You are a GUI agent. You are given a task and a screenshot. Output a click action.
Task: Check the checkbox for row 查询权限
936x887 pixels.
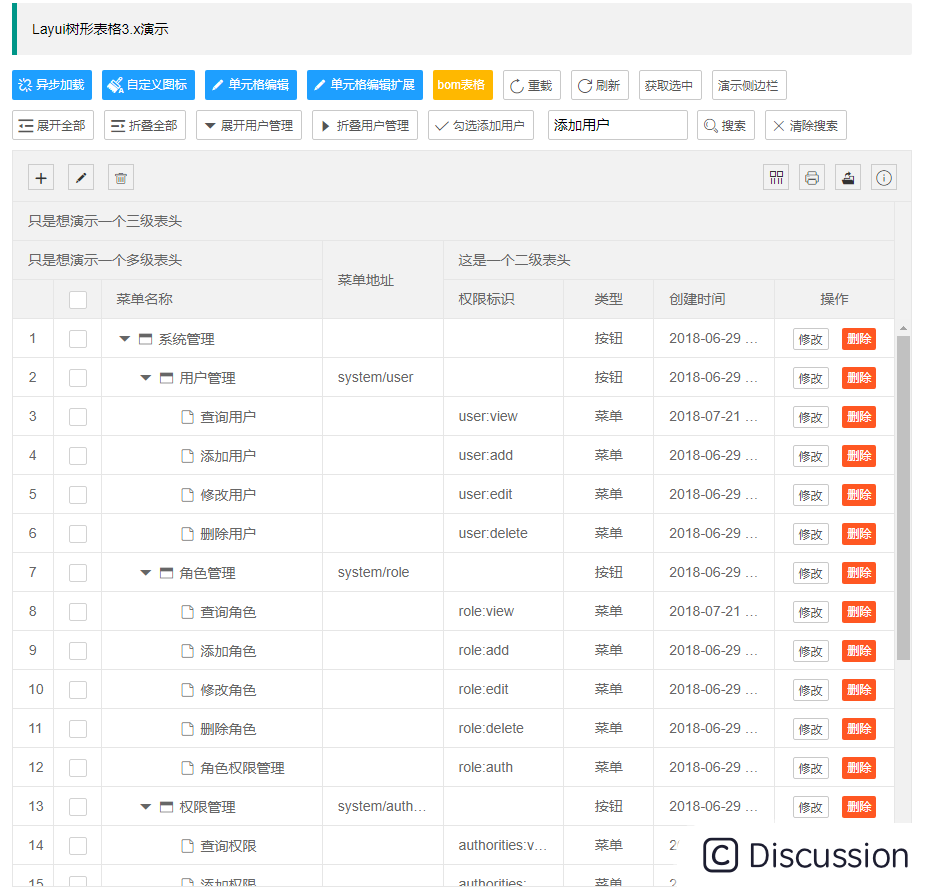(78, 846)
